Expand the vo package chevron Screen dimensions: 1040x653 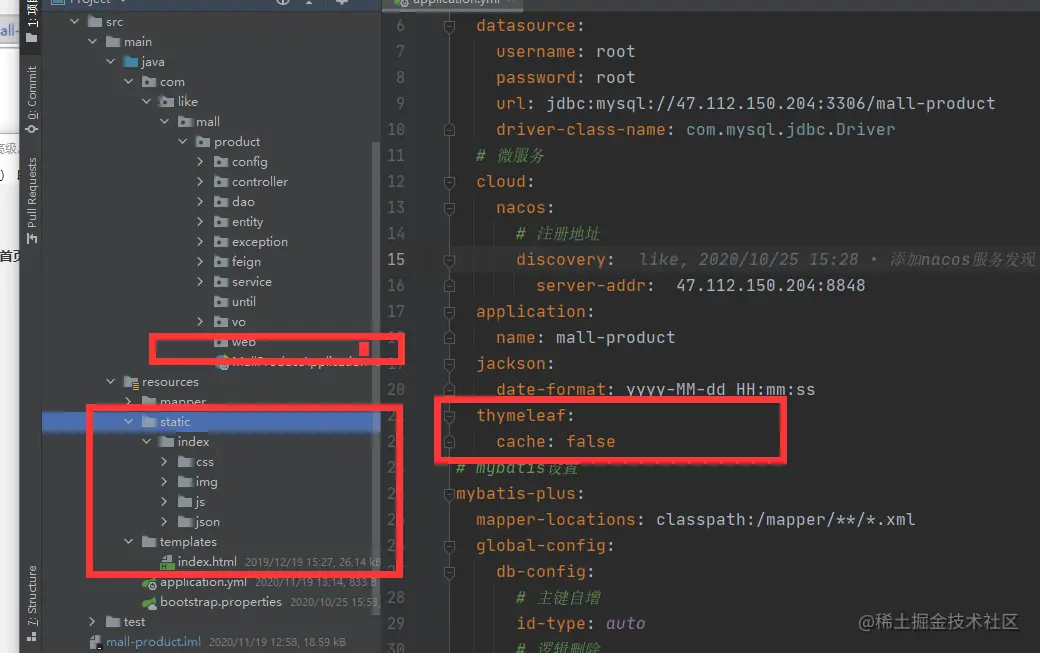pos(200,322)
